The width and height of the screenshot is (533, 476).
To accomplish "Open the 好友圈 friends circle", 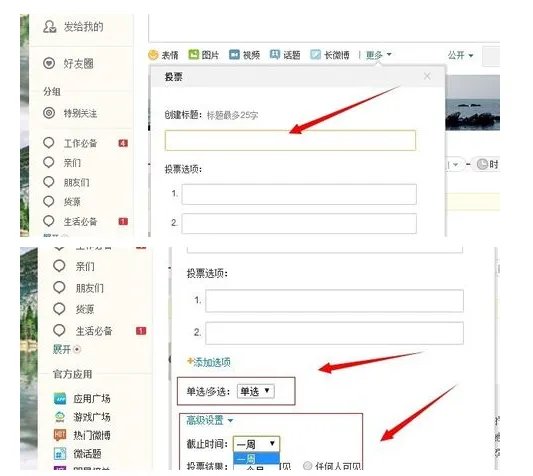I will pos(68,63).
